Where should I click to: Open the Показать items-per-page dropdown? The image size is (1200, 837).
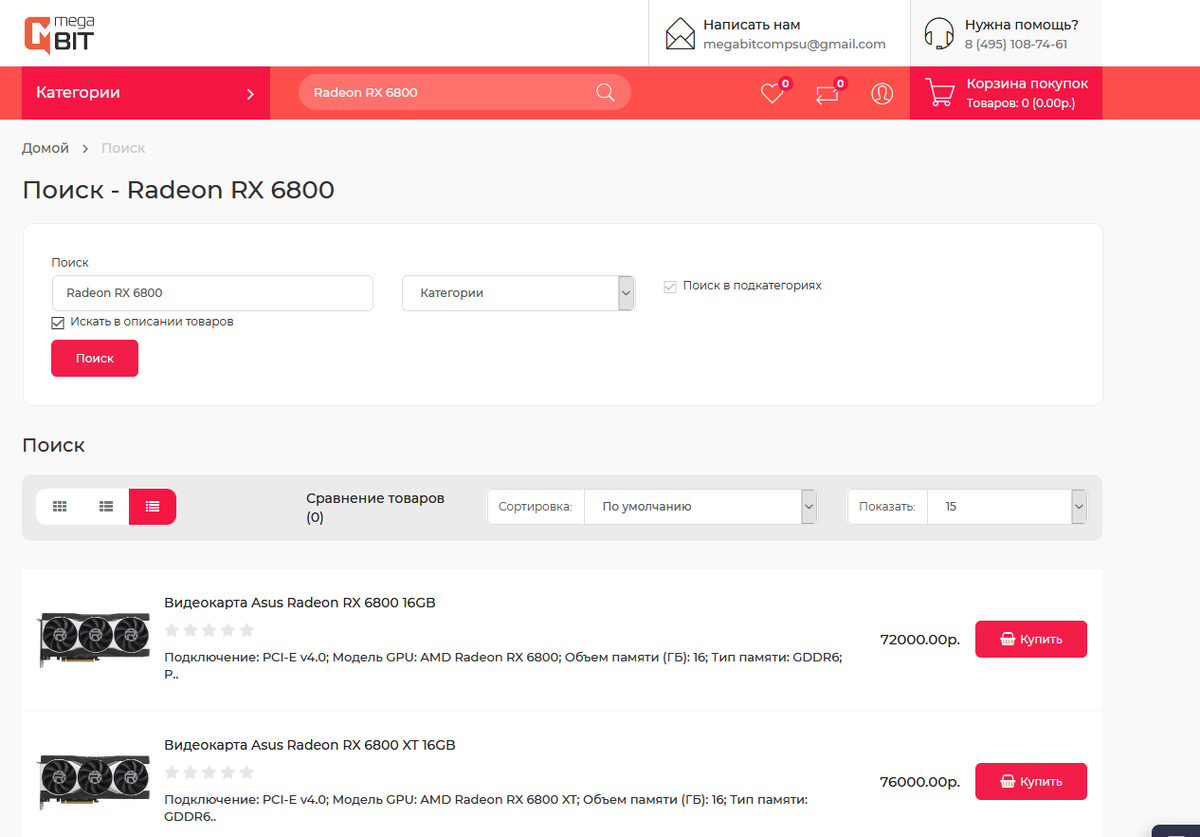click(1007, 507)
